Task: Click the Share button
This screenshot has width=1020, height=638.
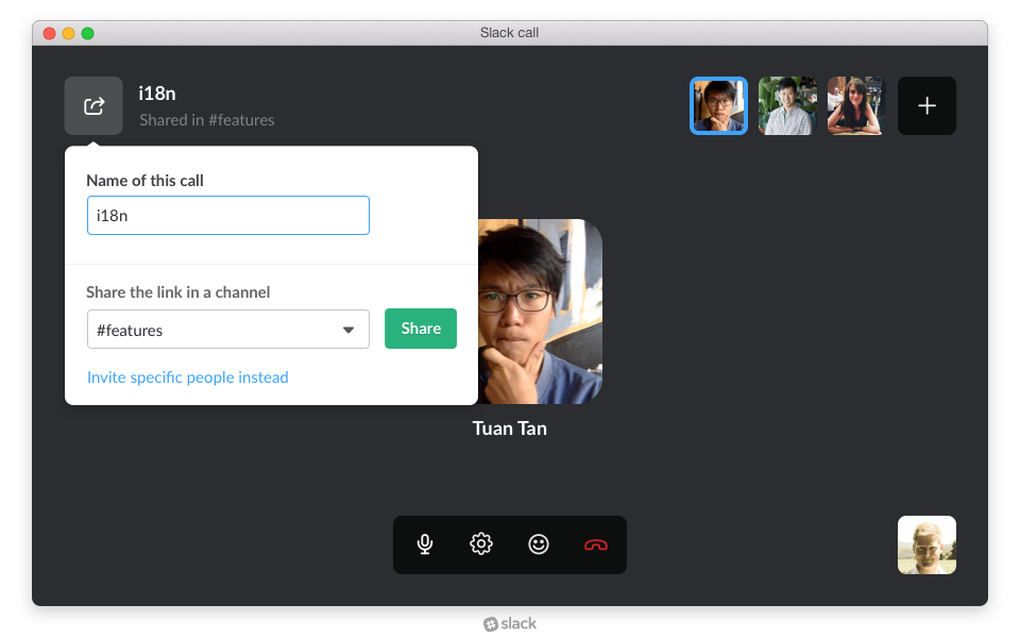Action: (x=420, y=328)
